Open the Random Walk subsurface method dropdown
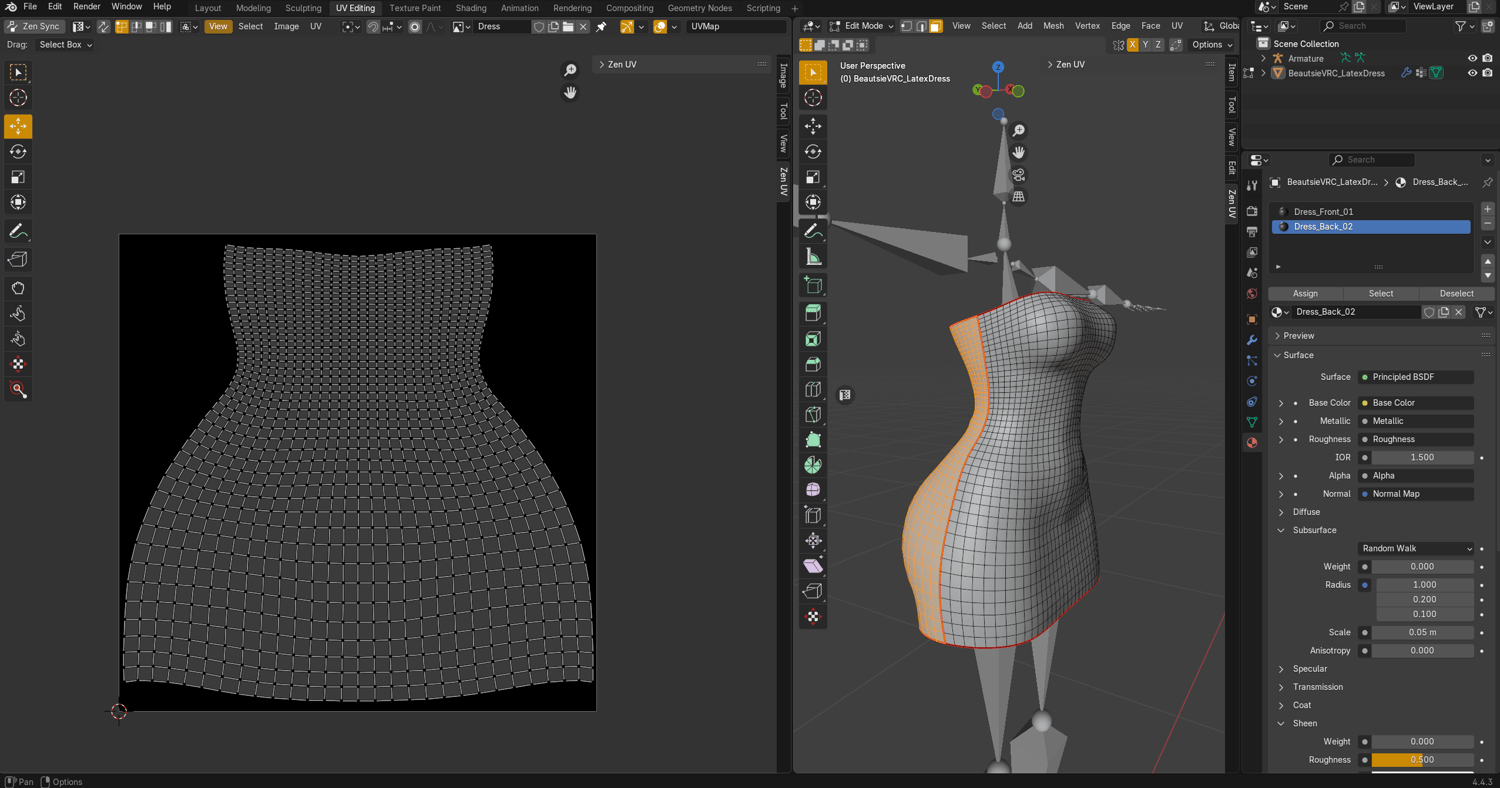The height and width of the screenshot is (788, 1500). click(1416, 548)
